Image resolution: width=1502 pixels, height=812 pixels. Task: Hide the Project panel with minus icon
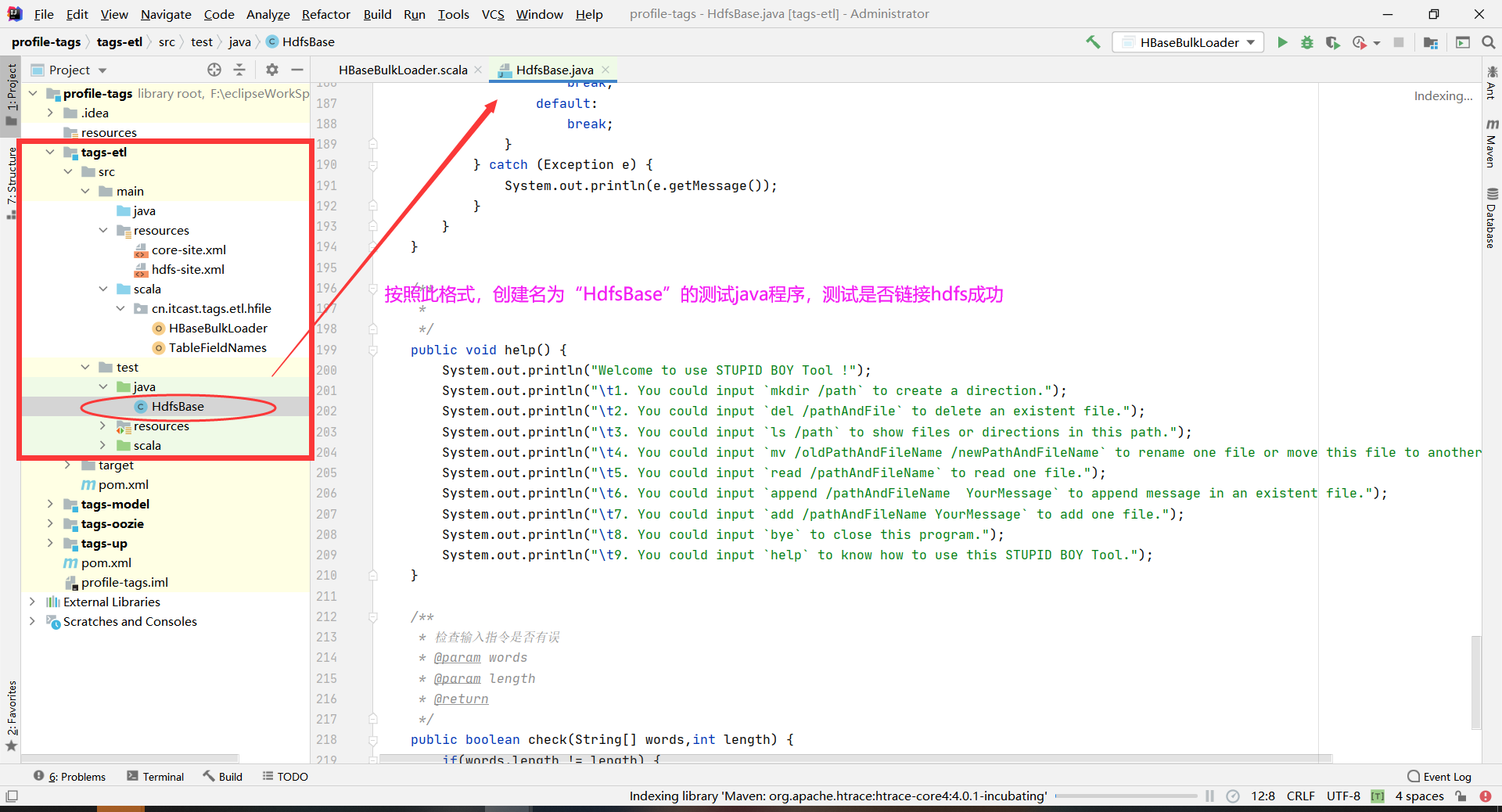(x=297, y=70)
